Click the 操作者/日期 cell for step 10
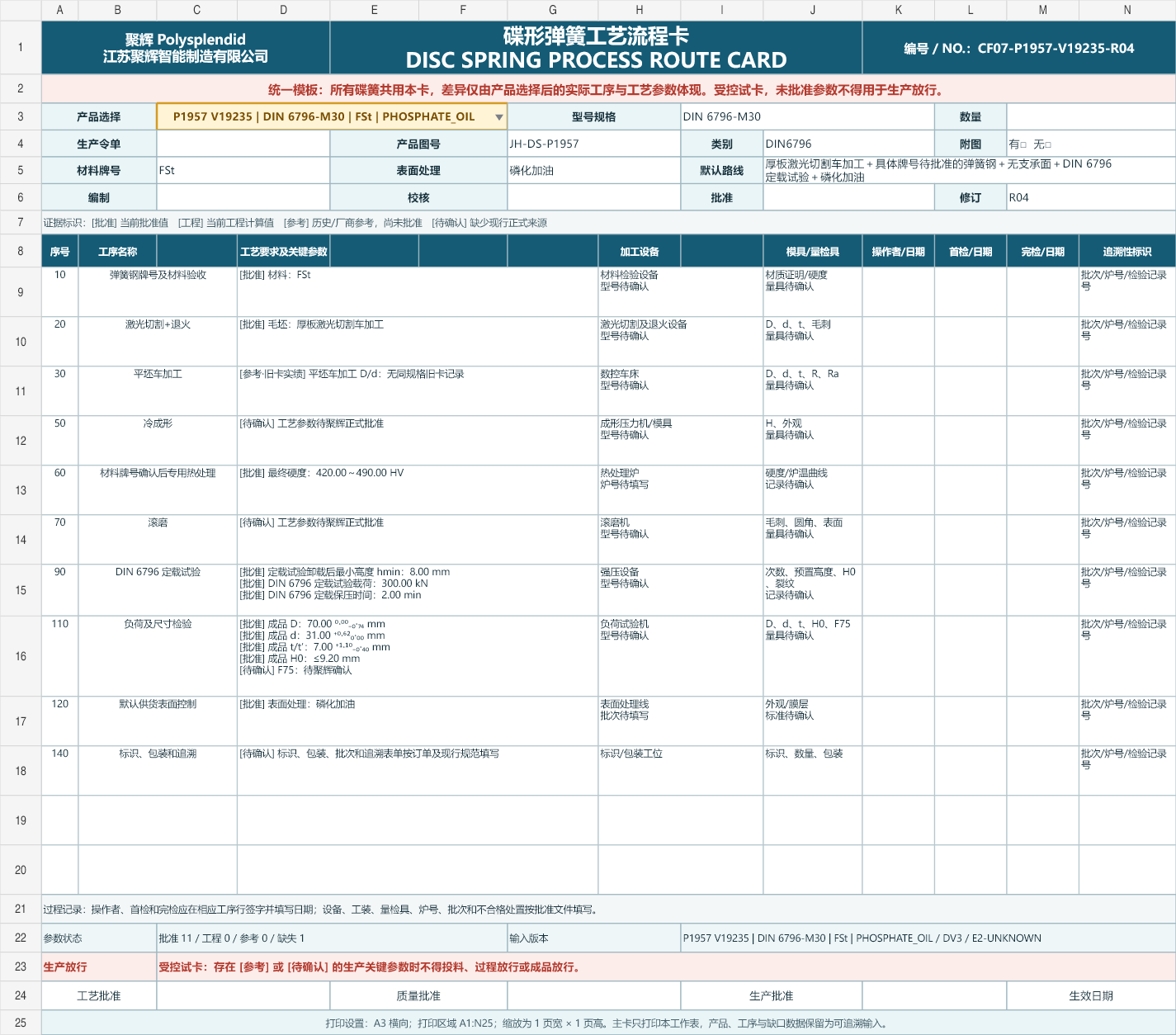1176x1035 pixels. (899, 292)
